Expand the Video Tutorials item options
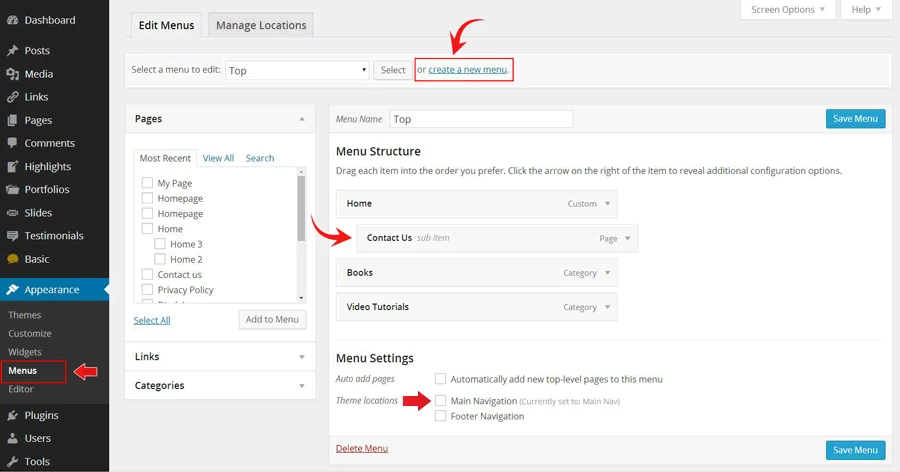Screen dimensions: 900x472 click(x=607, y=307)
